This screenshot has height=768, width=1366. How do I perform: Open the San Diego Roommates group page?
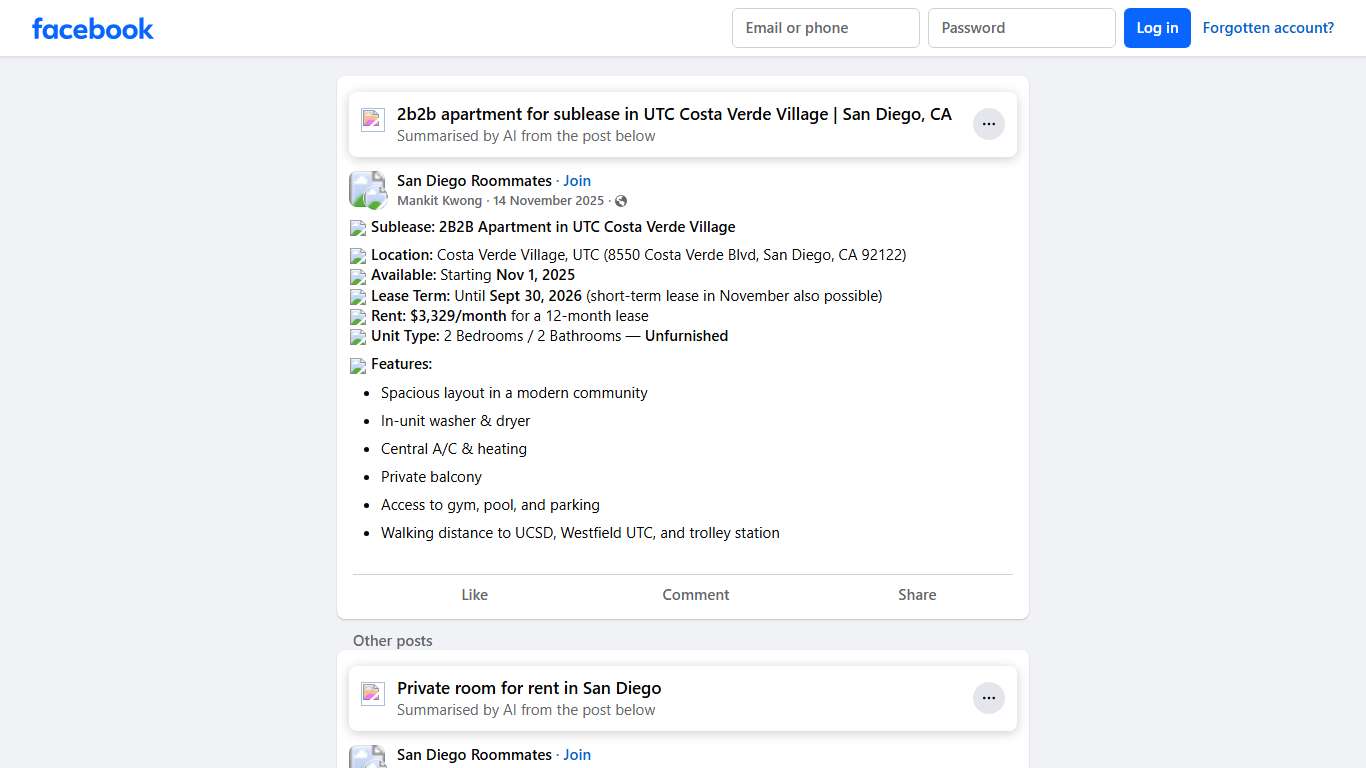click(x=474, y=180)
